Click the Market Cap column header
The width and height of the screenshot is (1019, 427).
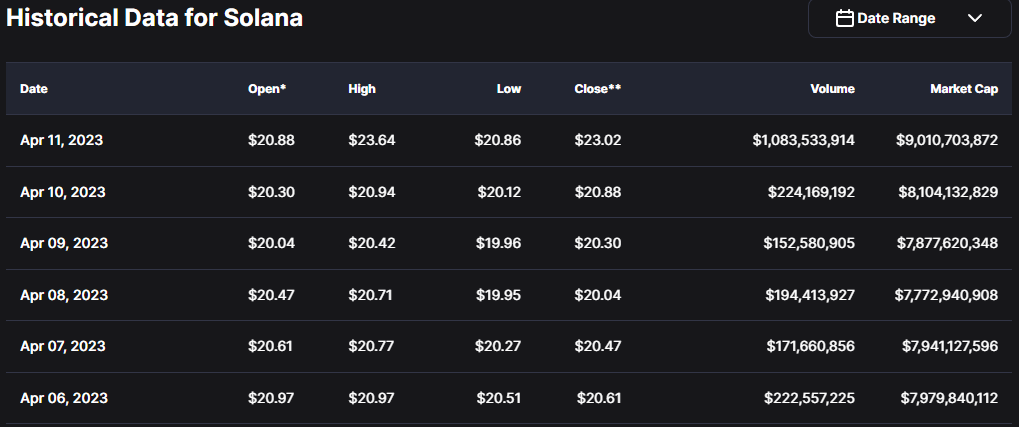point(964,89)
